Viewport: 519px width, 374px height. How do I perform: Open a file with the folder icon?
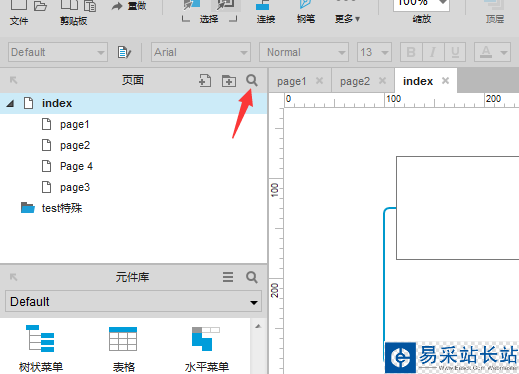click(x=40, y=6)
